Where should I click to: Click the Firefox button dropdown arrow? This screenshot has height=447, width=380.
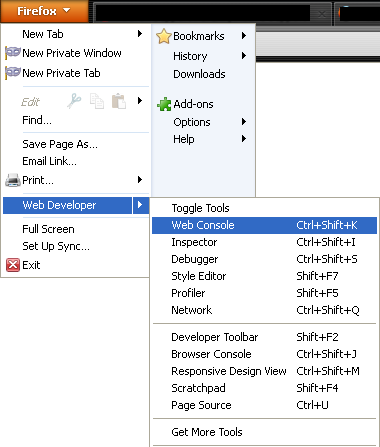[67, 10]
